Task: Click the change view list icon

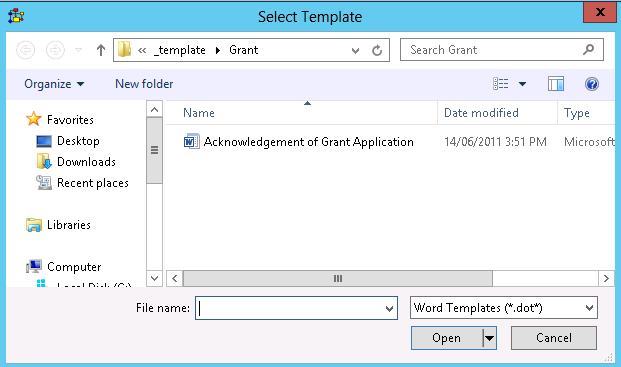Action: [501, 84]
